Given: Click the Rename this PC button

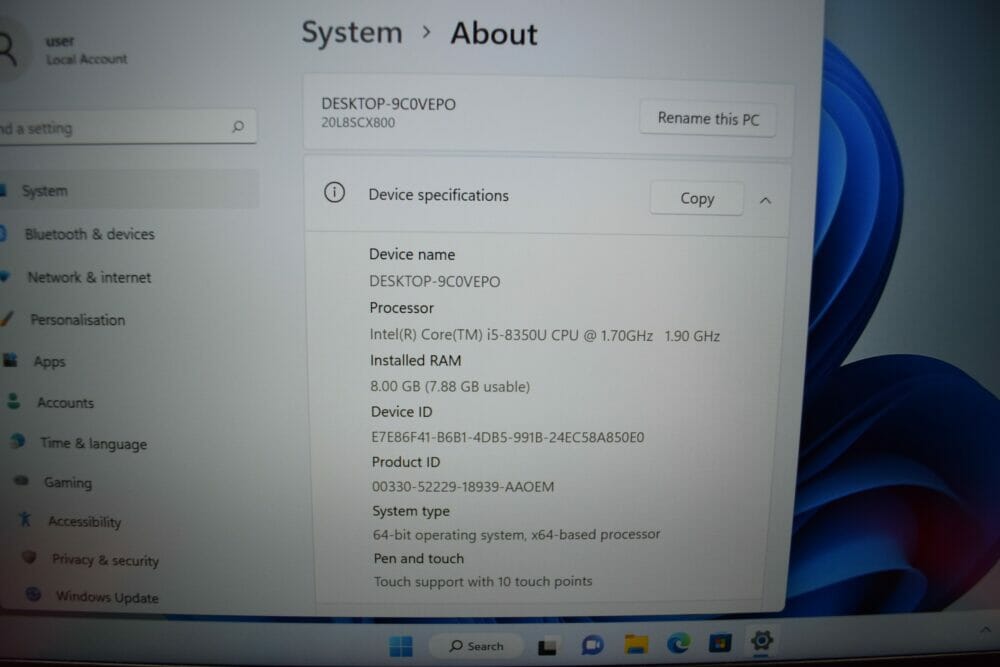Looking at the screenshot, I should pos(708,119).
